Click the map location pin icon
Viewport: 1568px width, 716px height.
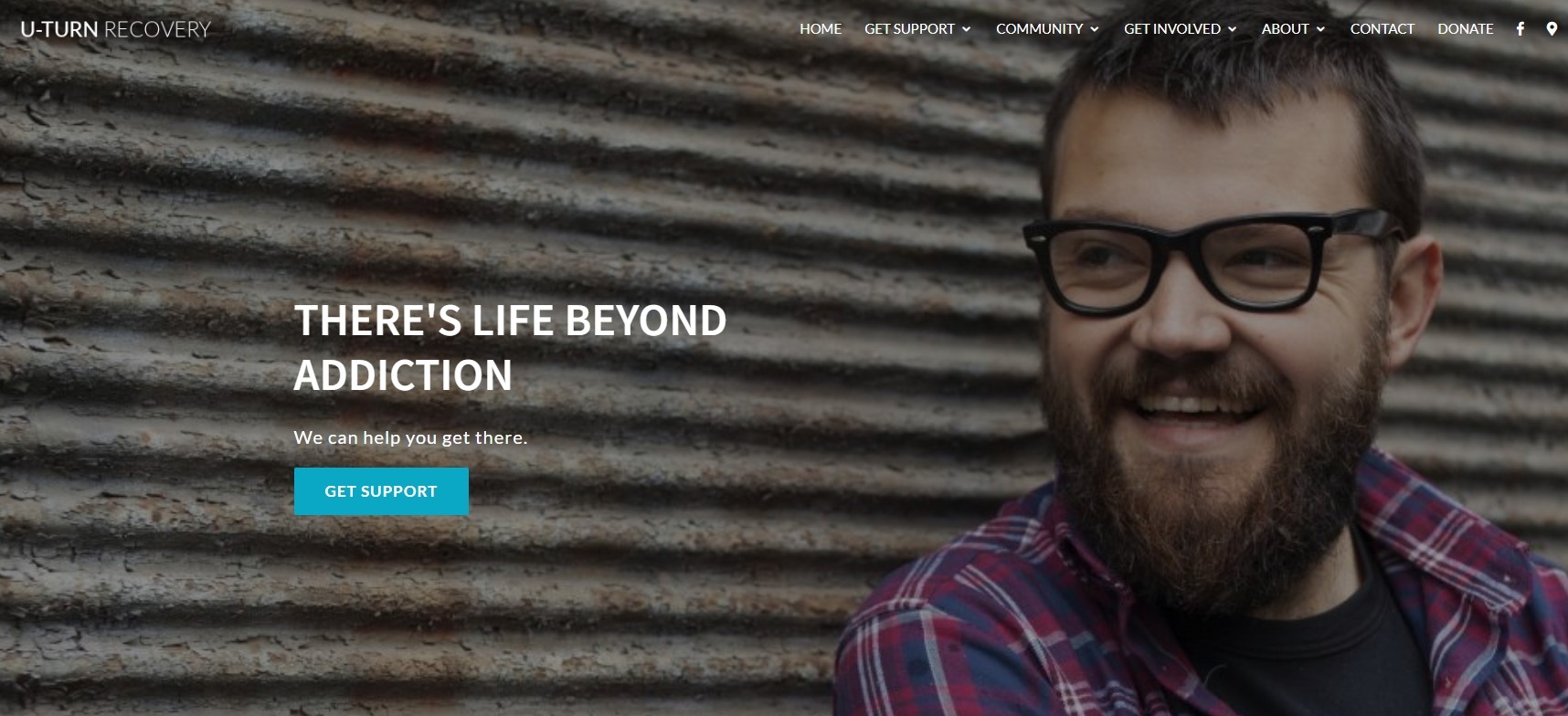1552,28
